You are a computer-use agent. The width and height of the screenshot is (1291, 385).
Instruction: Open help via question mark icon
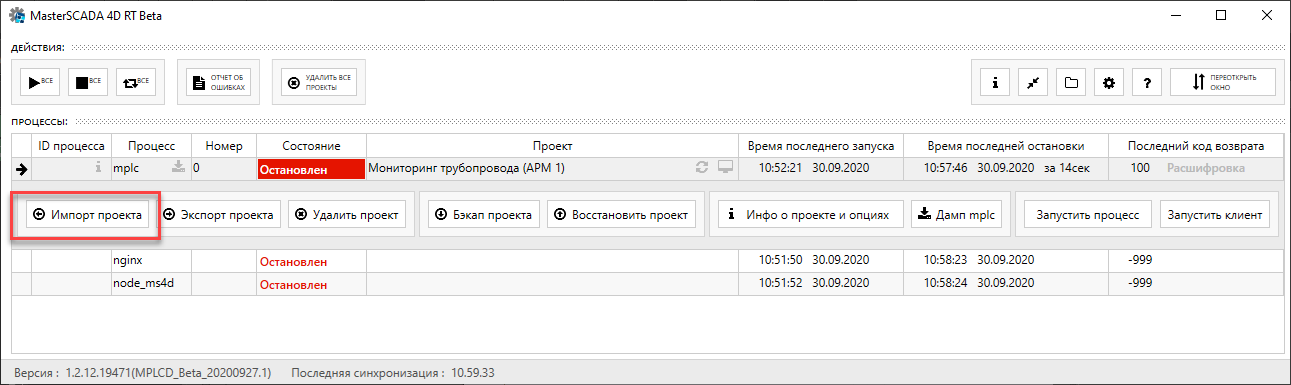point(1146,82)
